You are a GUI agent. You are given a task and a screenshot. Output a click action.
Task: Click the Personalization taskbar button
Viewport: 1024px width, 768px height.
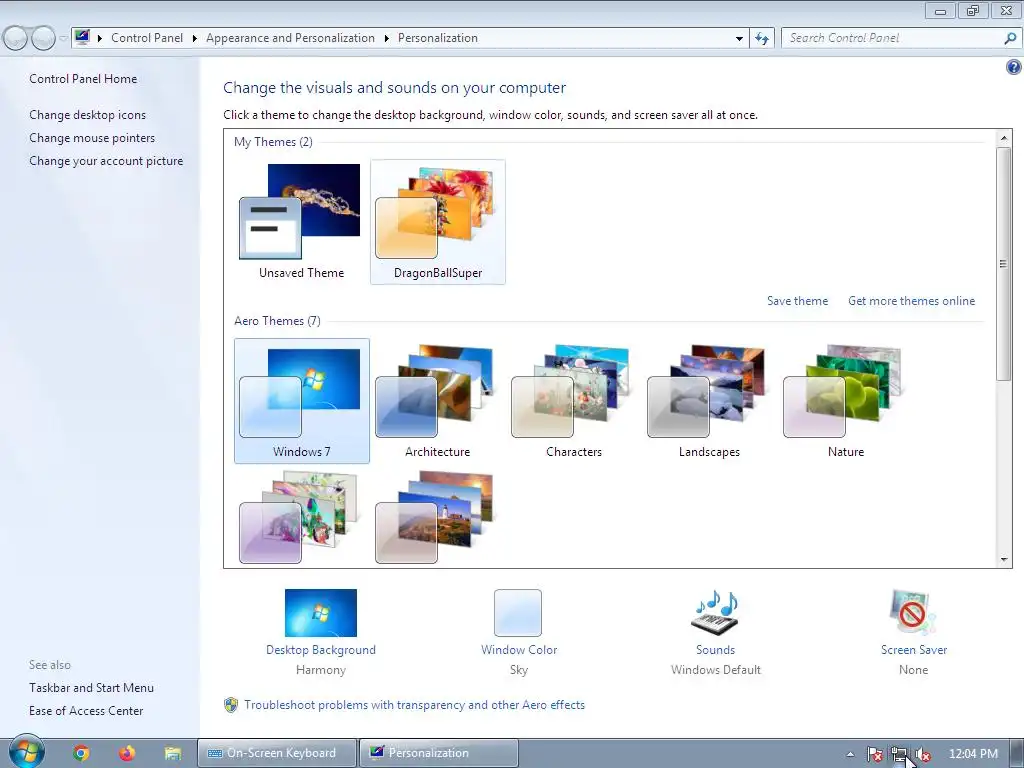(x=439, y=753)
